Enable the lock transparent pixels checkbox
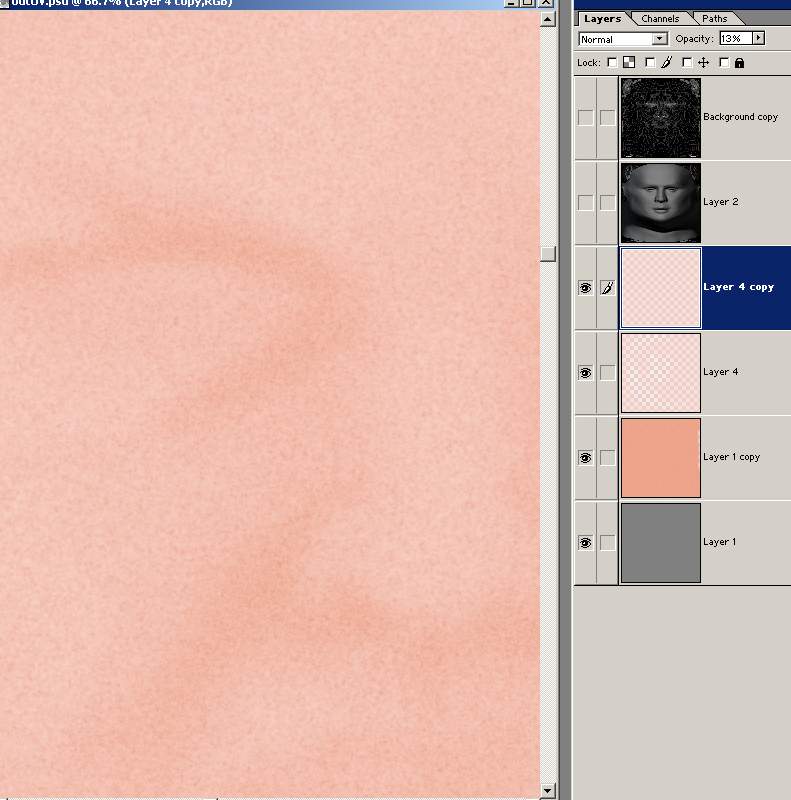Screen dimensions: 791x800 coord(613,62)
